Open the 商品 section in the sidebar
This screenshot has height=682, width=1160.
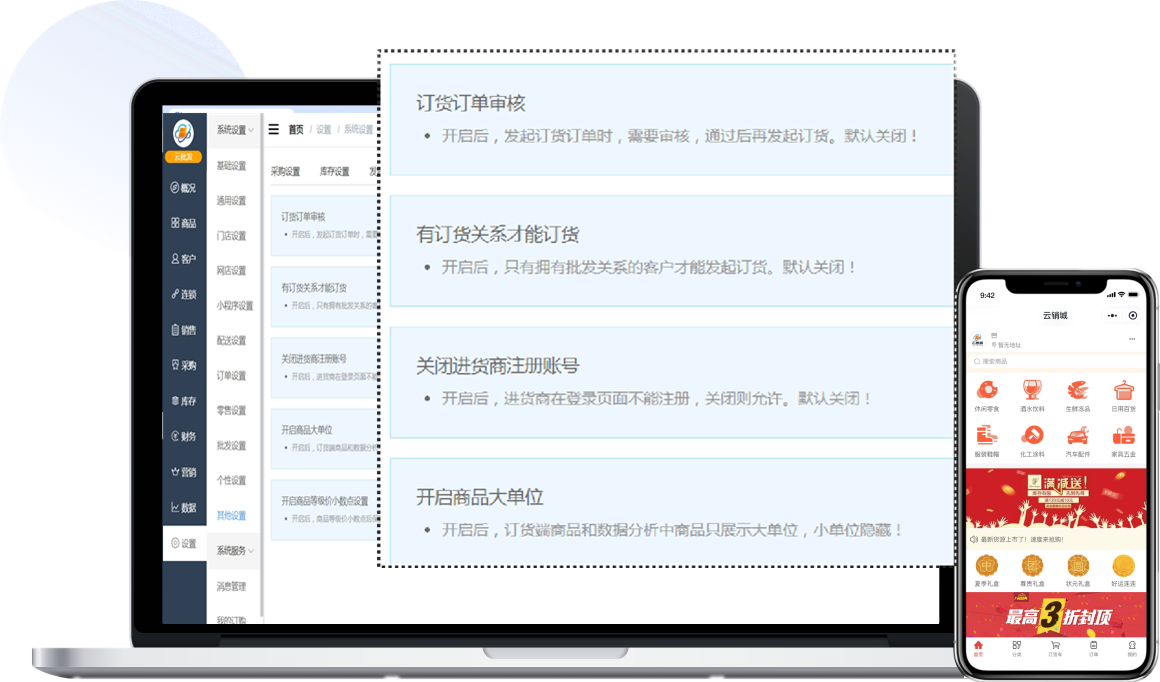tap(184, 224)
